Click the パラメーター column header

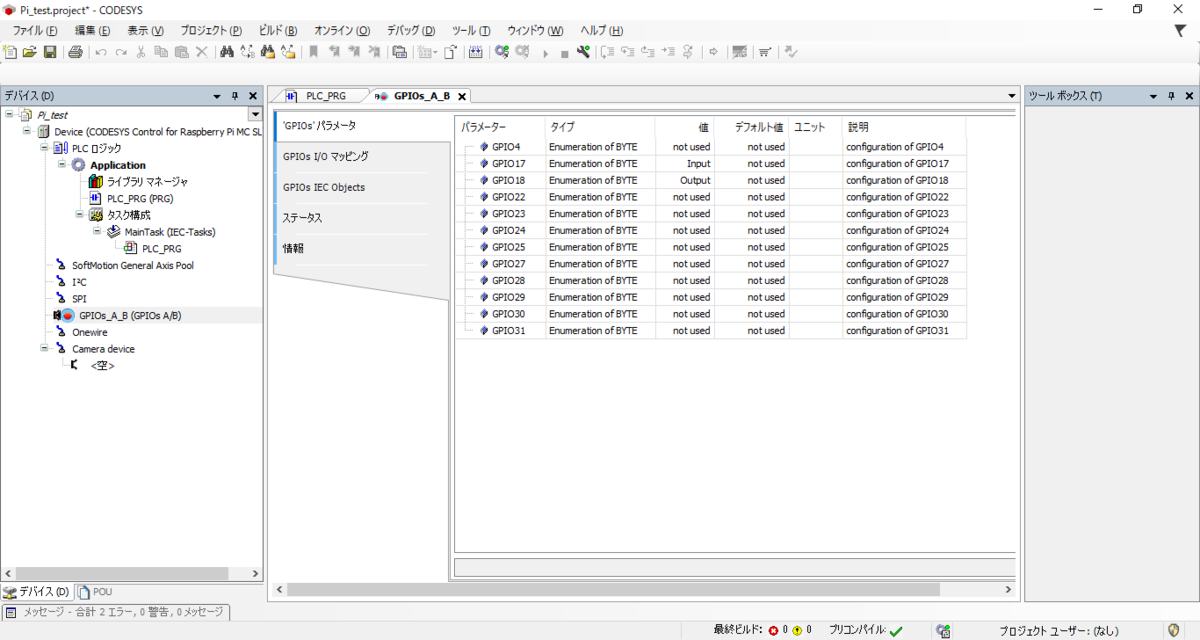tap(500, 127)
